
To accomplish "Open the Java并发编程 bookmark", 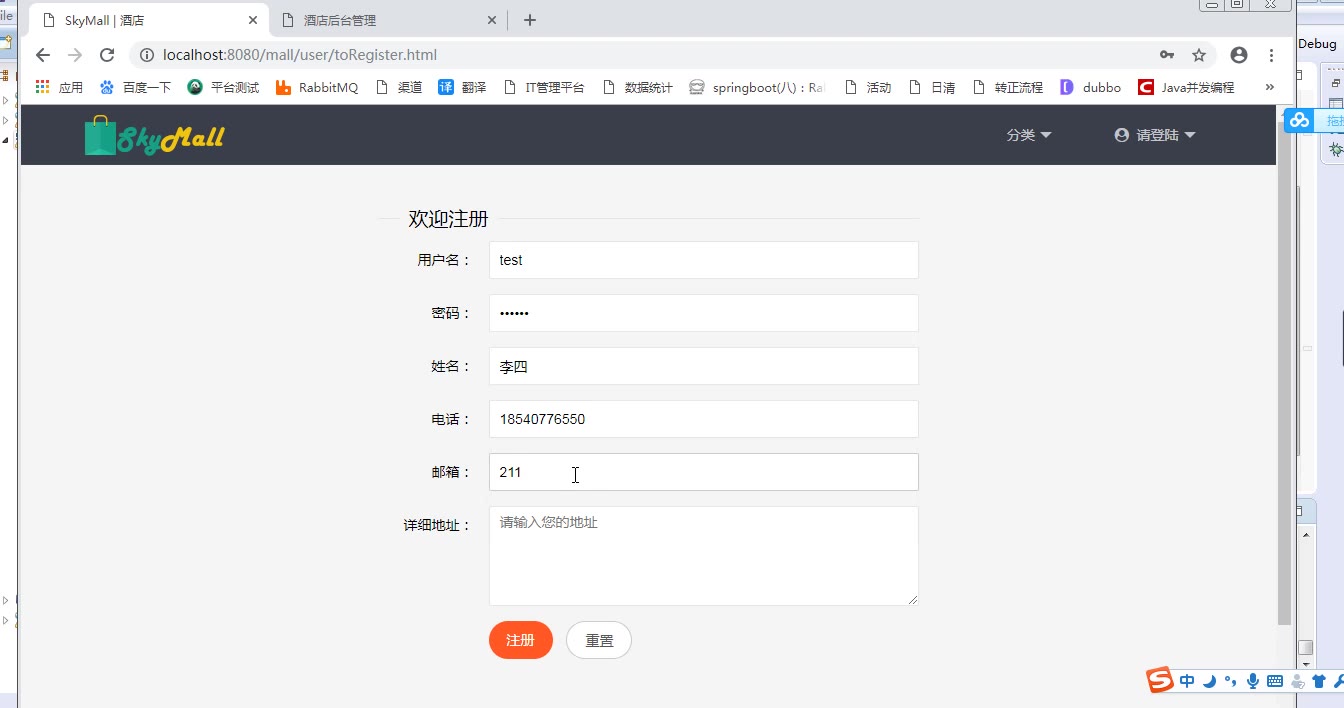I will click(1186, 87).
